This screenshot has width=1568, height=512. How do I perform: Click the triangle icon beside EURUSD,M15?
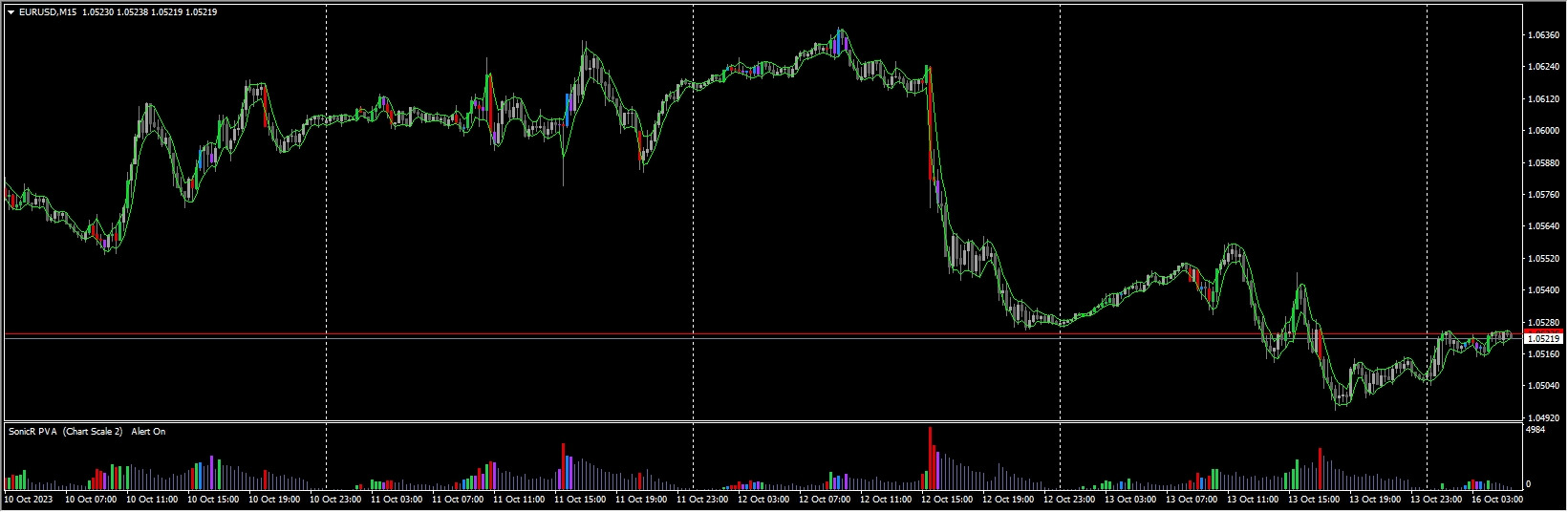11,12
